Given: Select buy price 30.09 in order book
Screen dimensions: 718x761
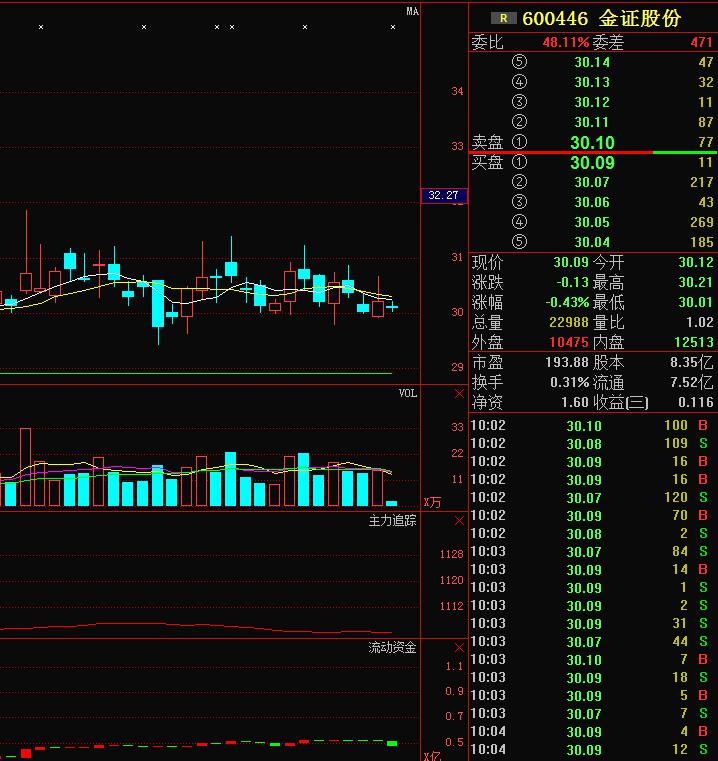Looking at the screenshot, I should tap(592, 162).
